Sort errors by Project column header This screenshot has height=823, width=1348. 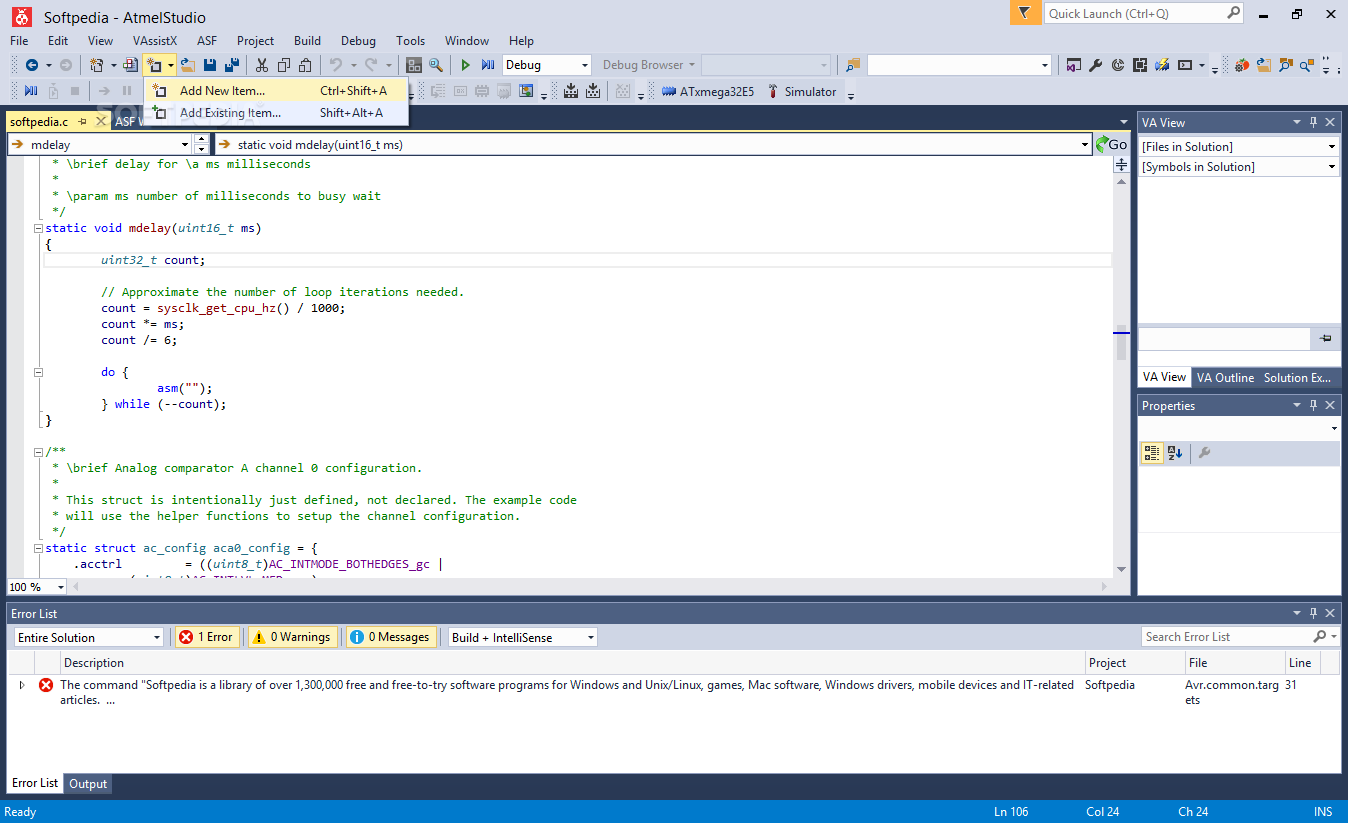pos(1134,662)
